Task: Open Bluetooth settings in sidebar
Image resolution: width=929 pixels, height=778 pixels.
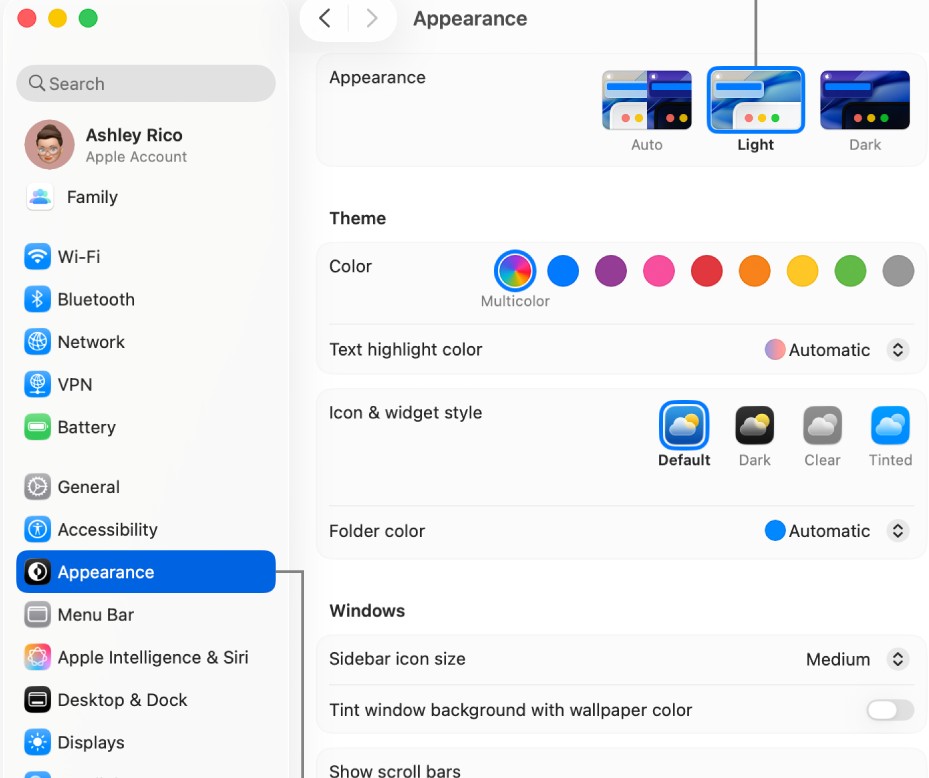Action: [95, 300]
